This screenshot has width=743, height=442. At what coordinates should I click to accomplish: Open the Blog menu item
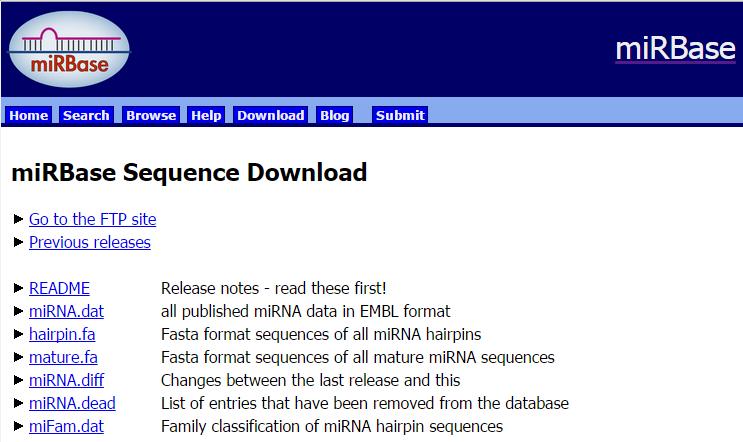tap(335, 115)
